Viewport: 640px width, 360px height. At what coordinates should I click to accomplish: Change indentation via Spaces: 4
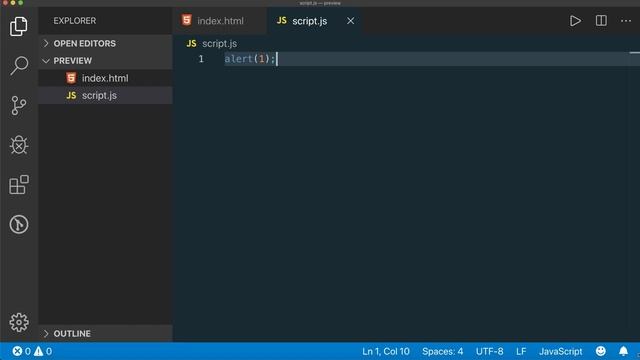tap(442, 351)
